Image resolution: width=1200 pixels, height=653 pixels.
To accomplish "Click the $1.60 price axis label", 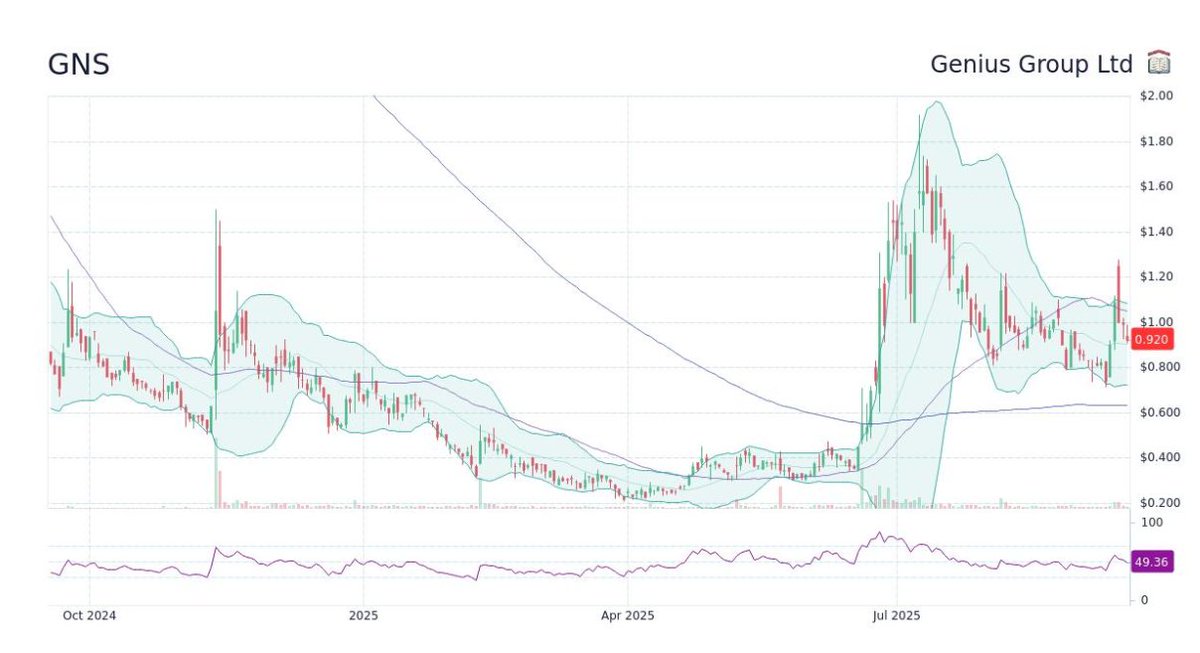I will coord(1155,186).
